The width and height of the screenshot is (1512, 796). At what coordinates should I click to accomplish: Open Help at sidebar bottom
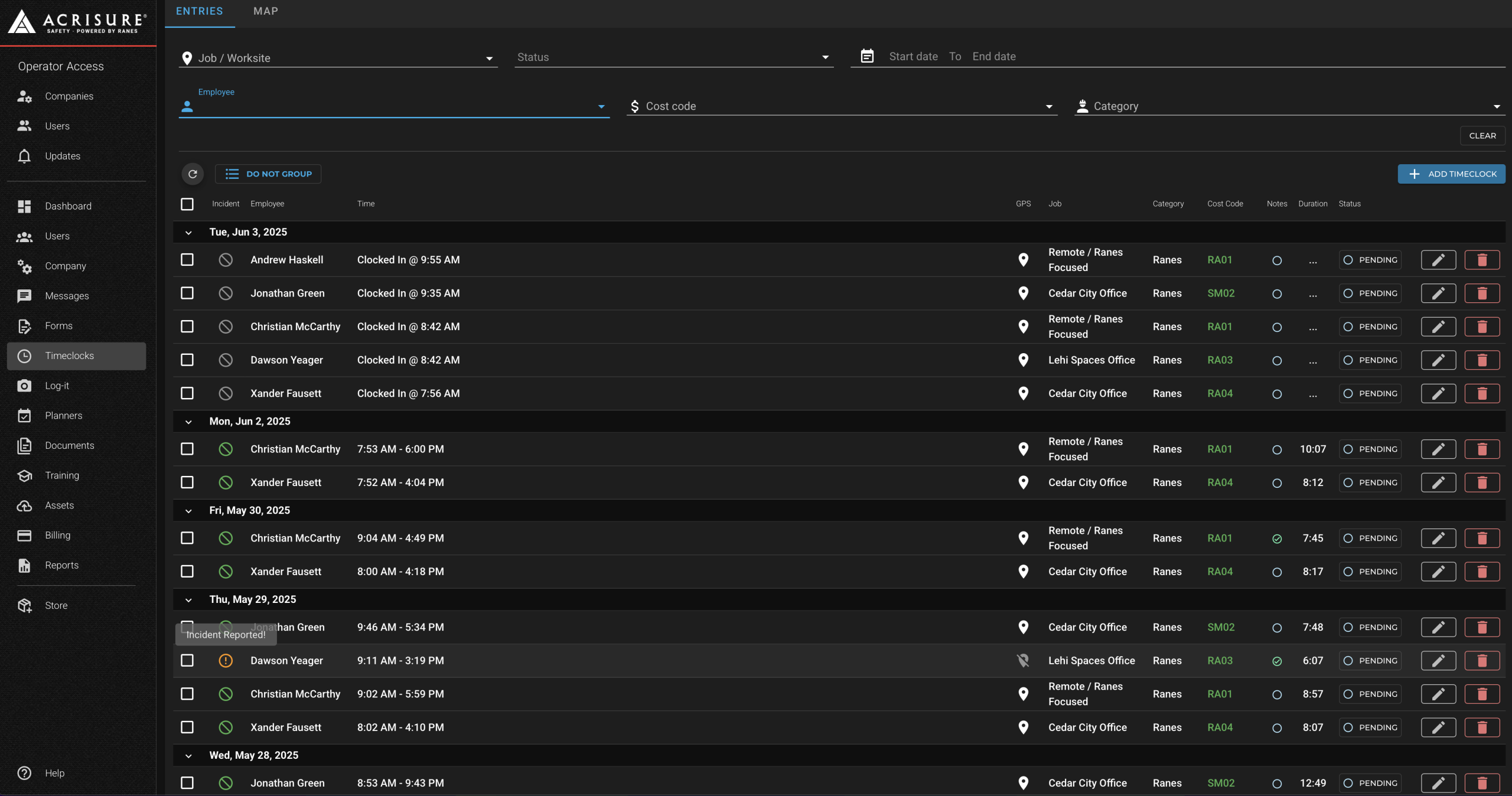(77, 773)
